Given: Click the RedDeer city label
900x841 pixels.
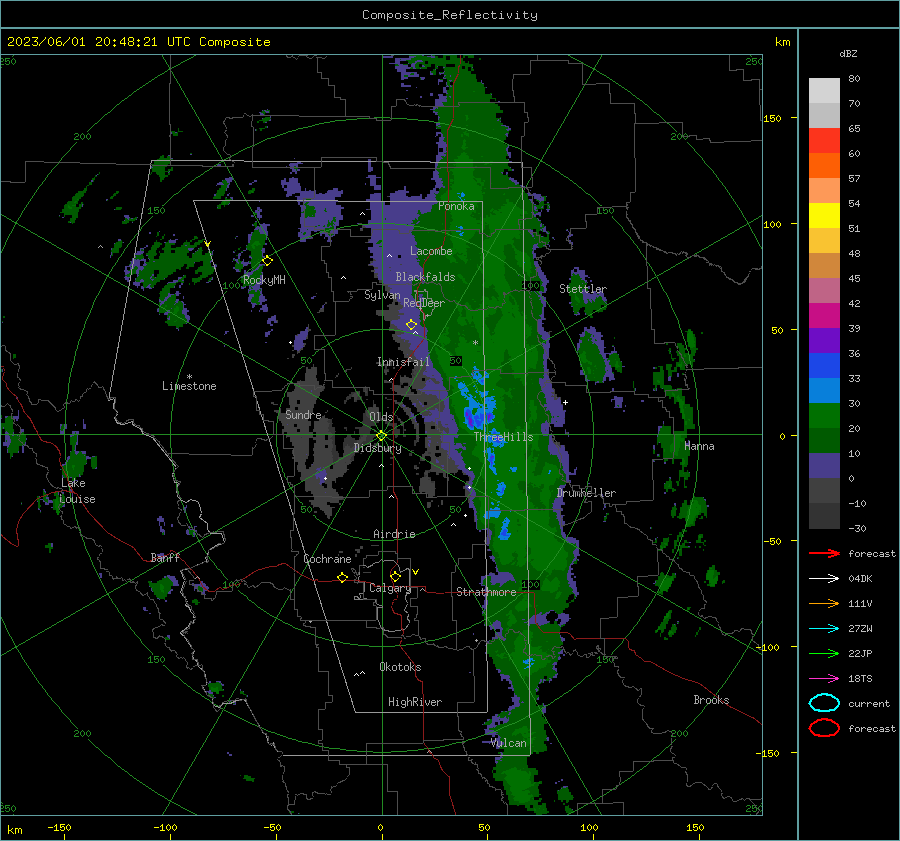Looking at the screenshot, I should 424,303.
